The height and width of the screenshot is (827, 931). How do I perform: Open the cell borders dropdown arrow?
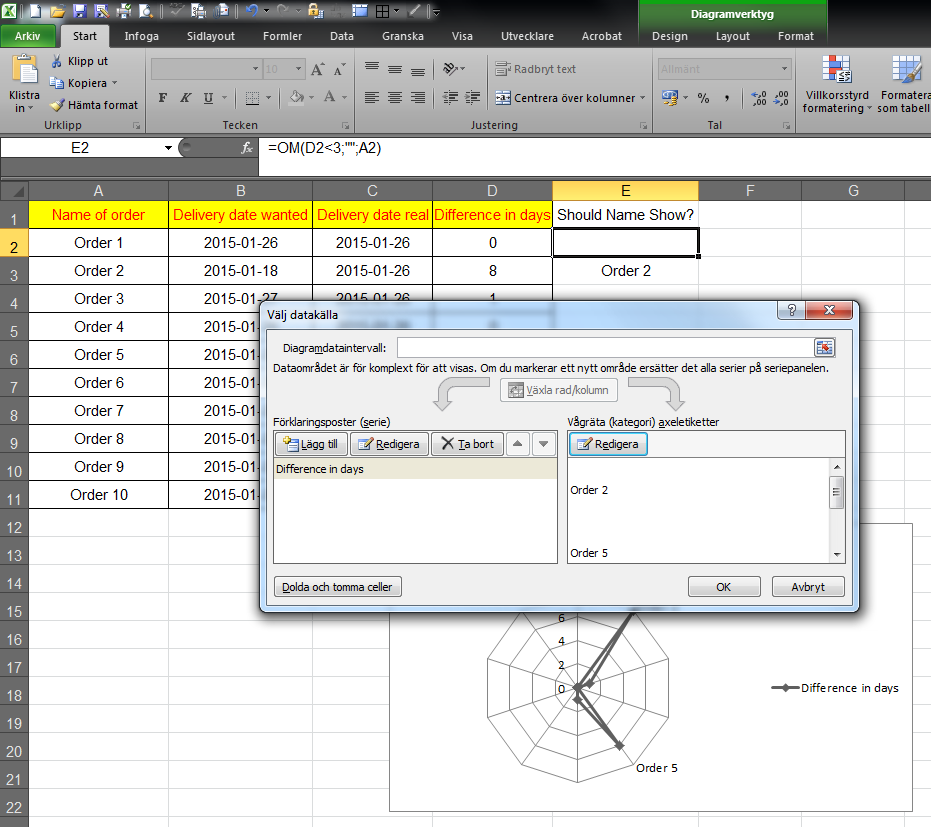coord(268,97)
